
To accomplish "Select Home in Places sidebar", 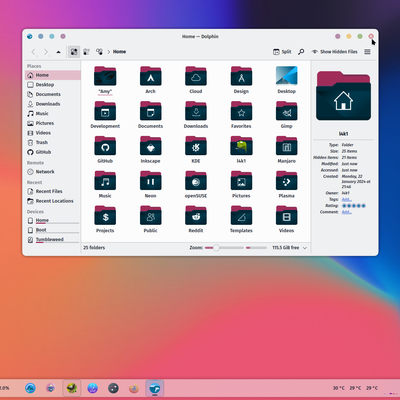I will tap(53, 75).
